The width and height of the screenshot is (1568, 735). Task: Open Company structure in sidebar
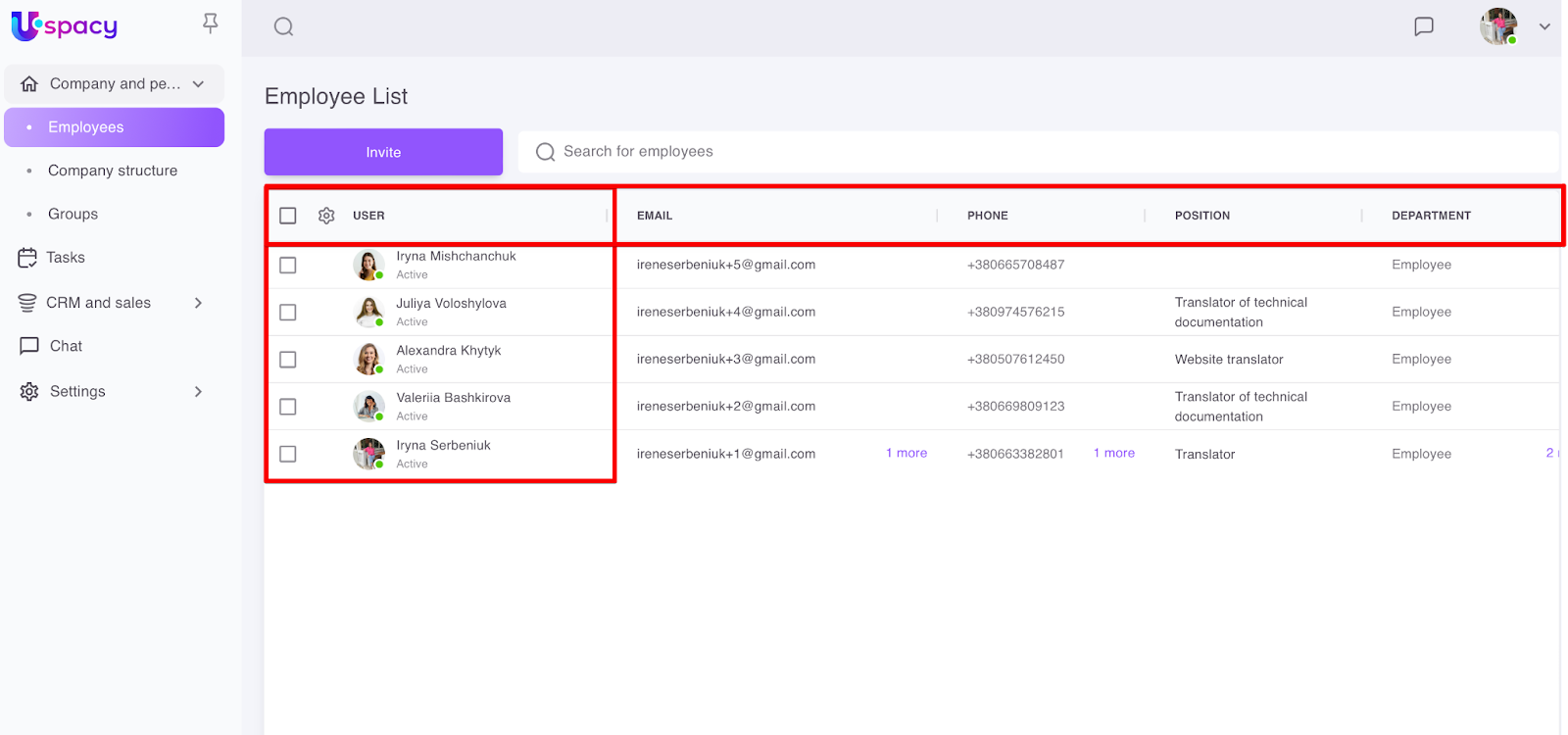tap(113, 171)
